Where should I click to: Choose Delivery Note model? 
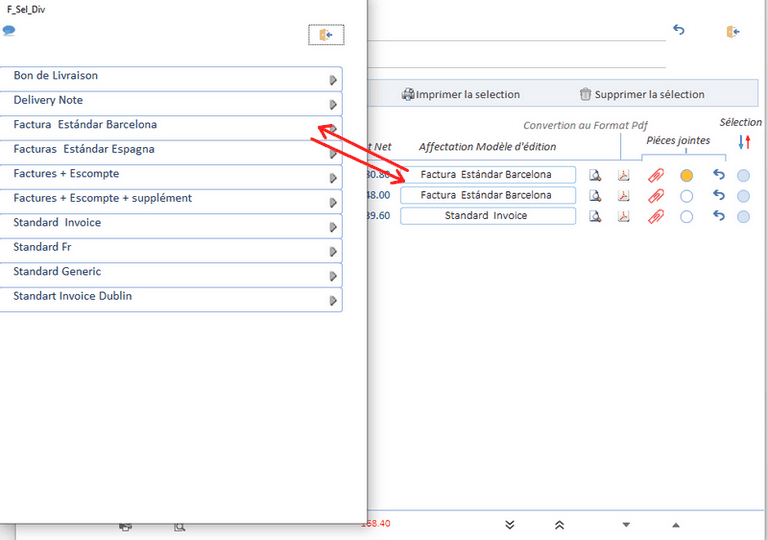170,103
